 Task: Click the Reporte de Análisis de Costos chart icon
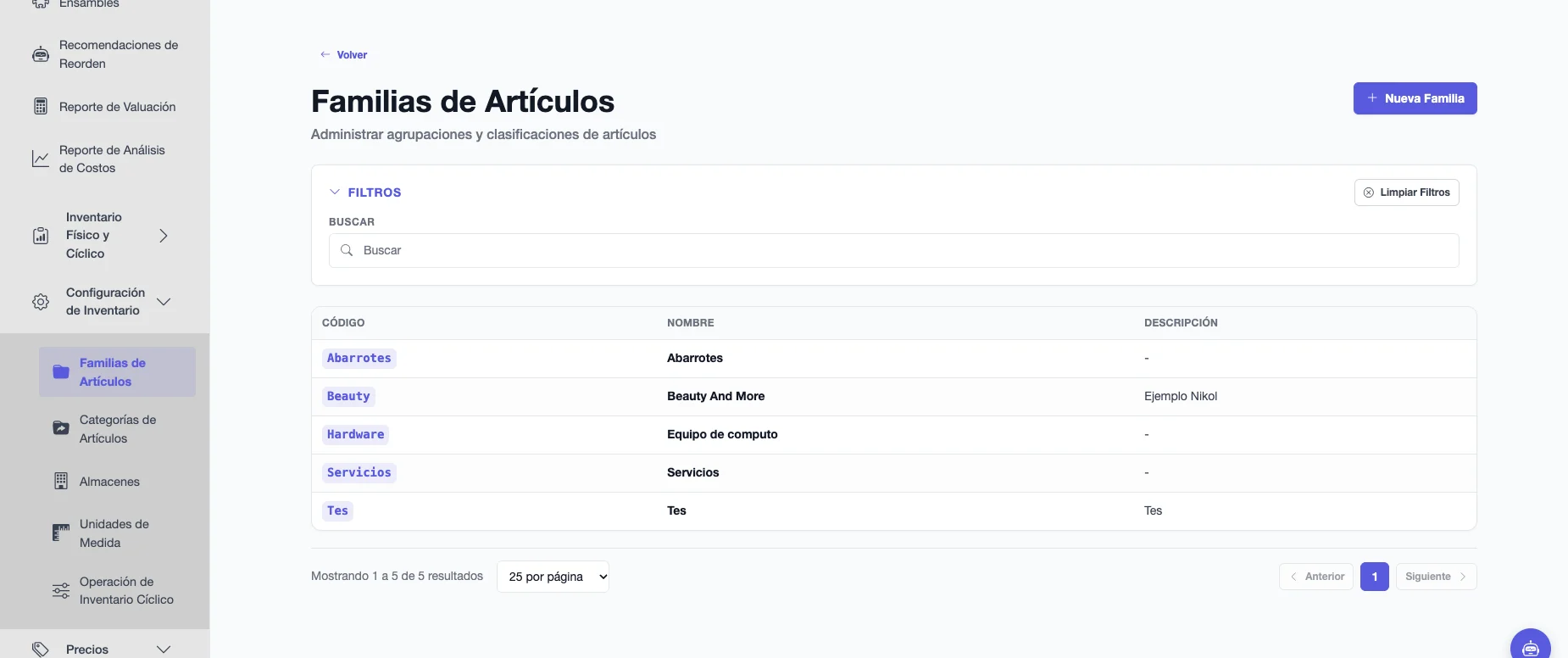click(x=41, y=159)
